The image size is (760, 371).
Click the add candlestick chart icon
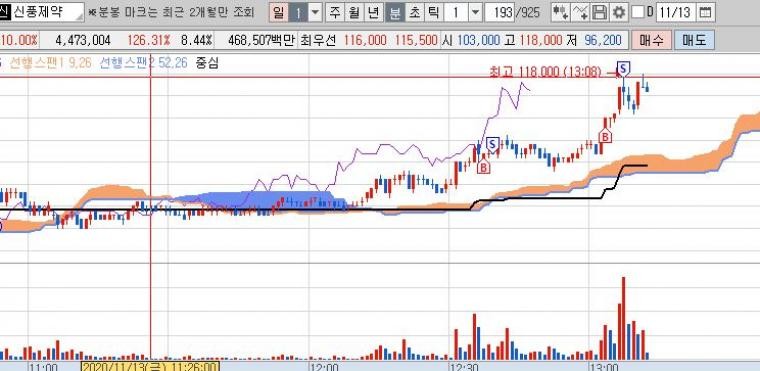click(561, 12)
